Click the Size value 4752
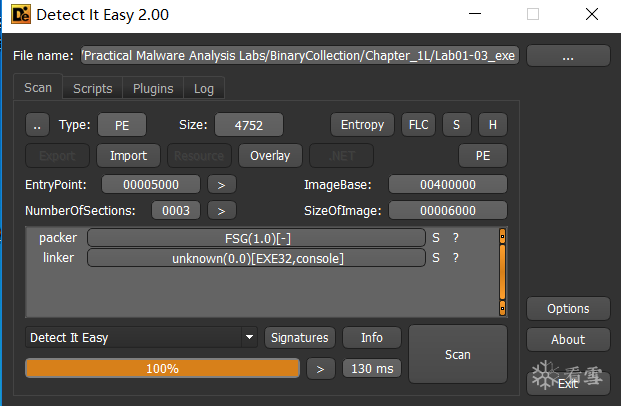Screen dimensions: 621x406 tap(249, 125)
